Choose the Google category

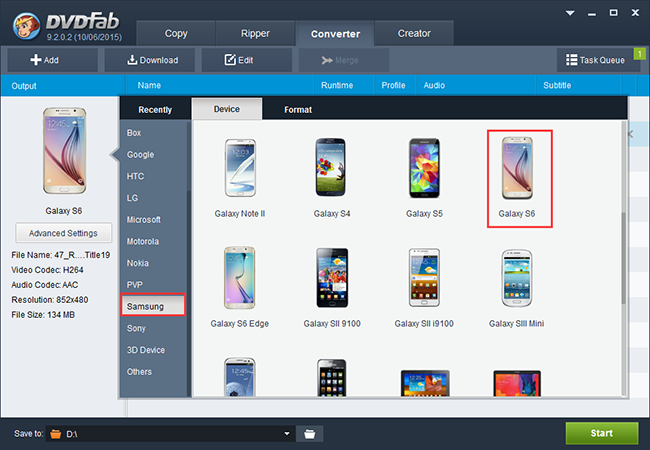pos(153,155)
